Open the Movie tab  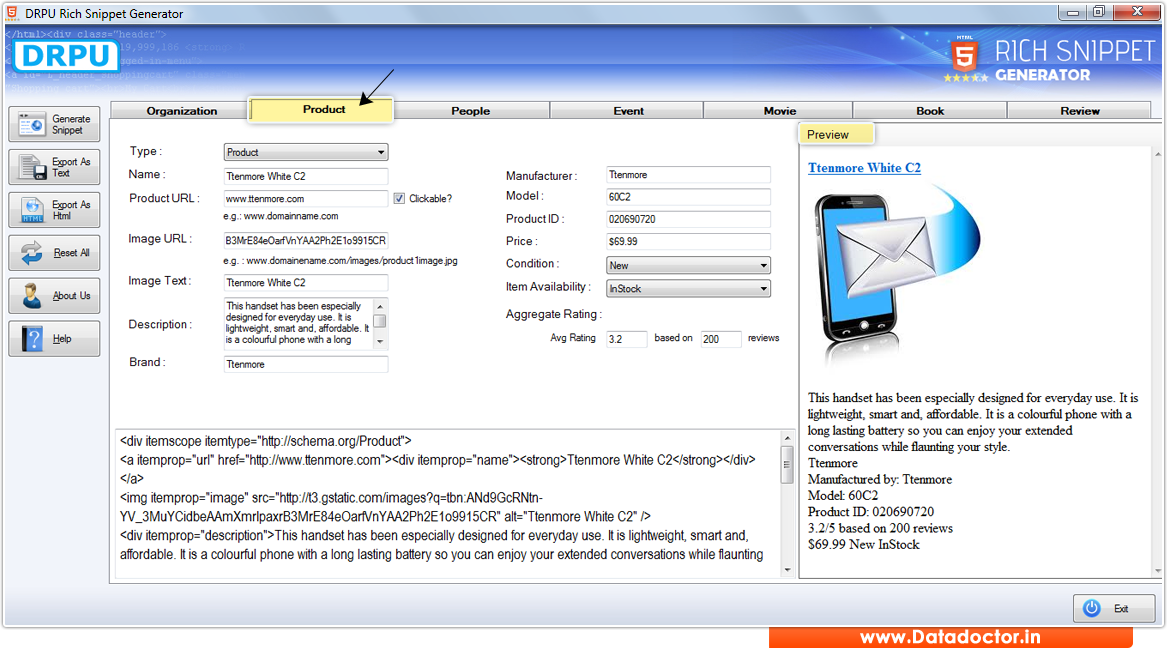(779, 111)
